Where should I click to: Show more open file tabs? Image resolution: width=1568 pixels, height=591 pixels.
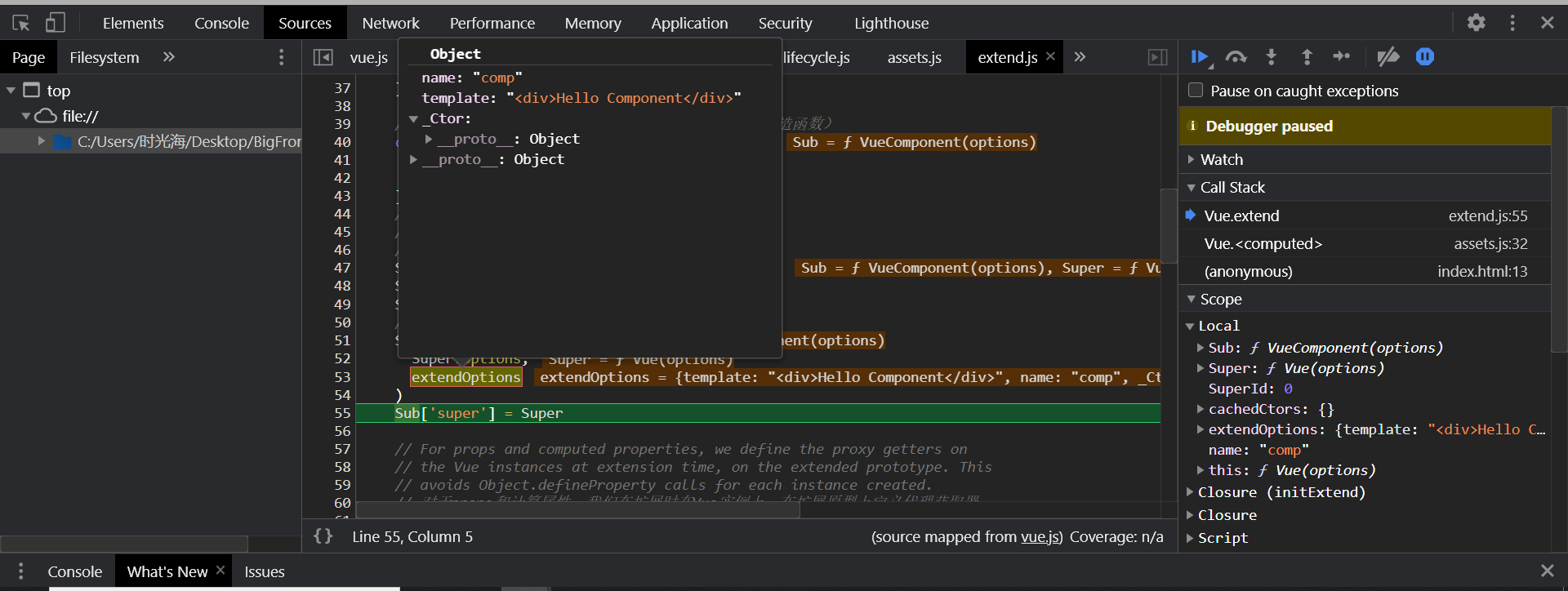1080,57
